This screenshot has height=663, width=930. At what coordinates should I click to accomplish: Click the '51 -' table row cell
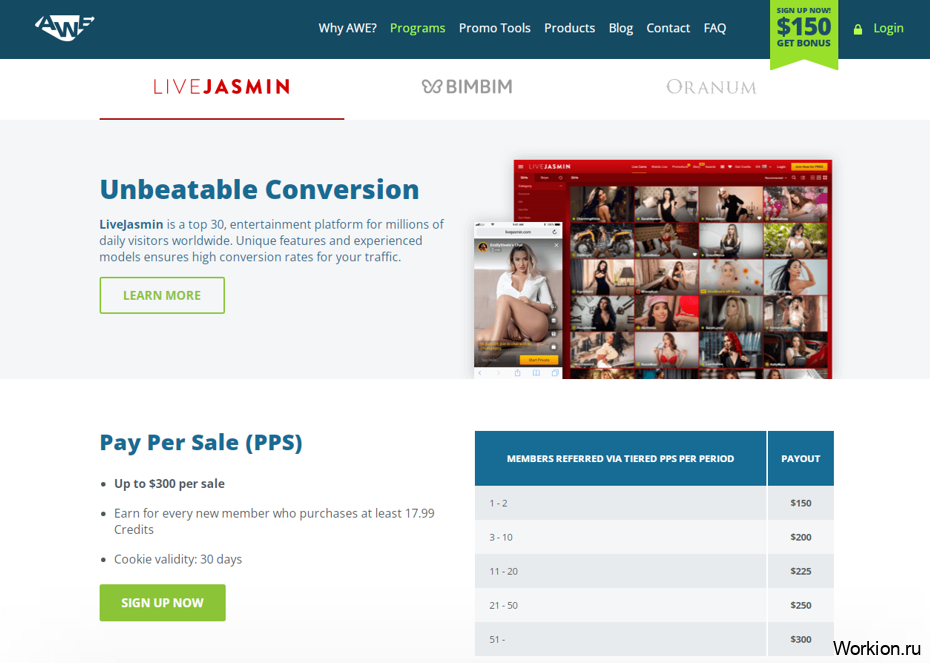click(620, 639)
